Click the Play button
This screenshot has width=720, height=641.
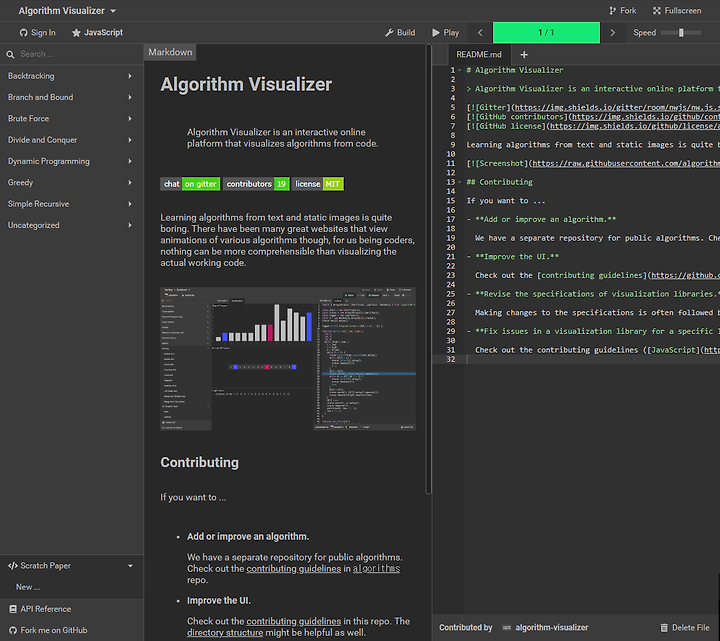click(446, 33)
